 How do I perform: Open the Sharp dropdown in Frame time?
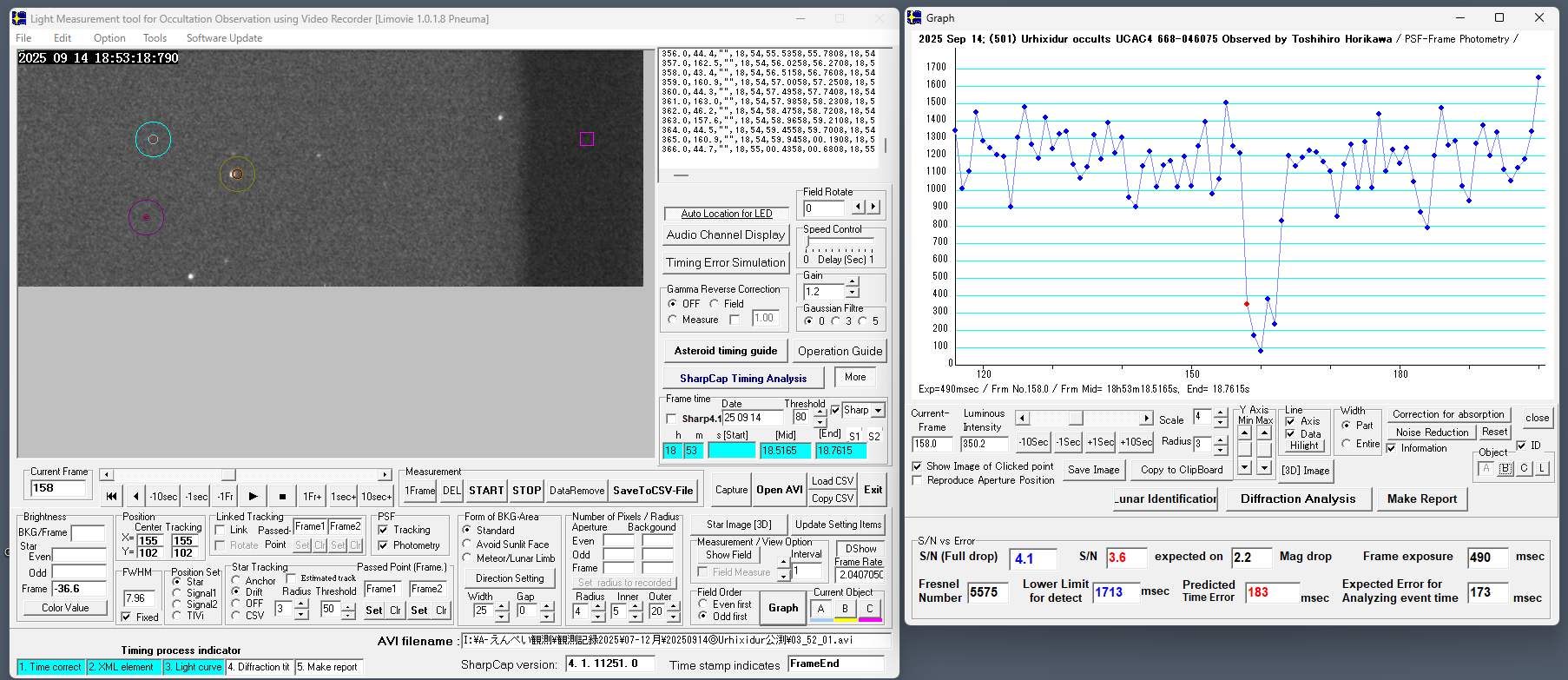pyautogui.click(x=879, y=411)
